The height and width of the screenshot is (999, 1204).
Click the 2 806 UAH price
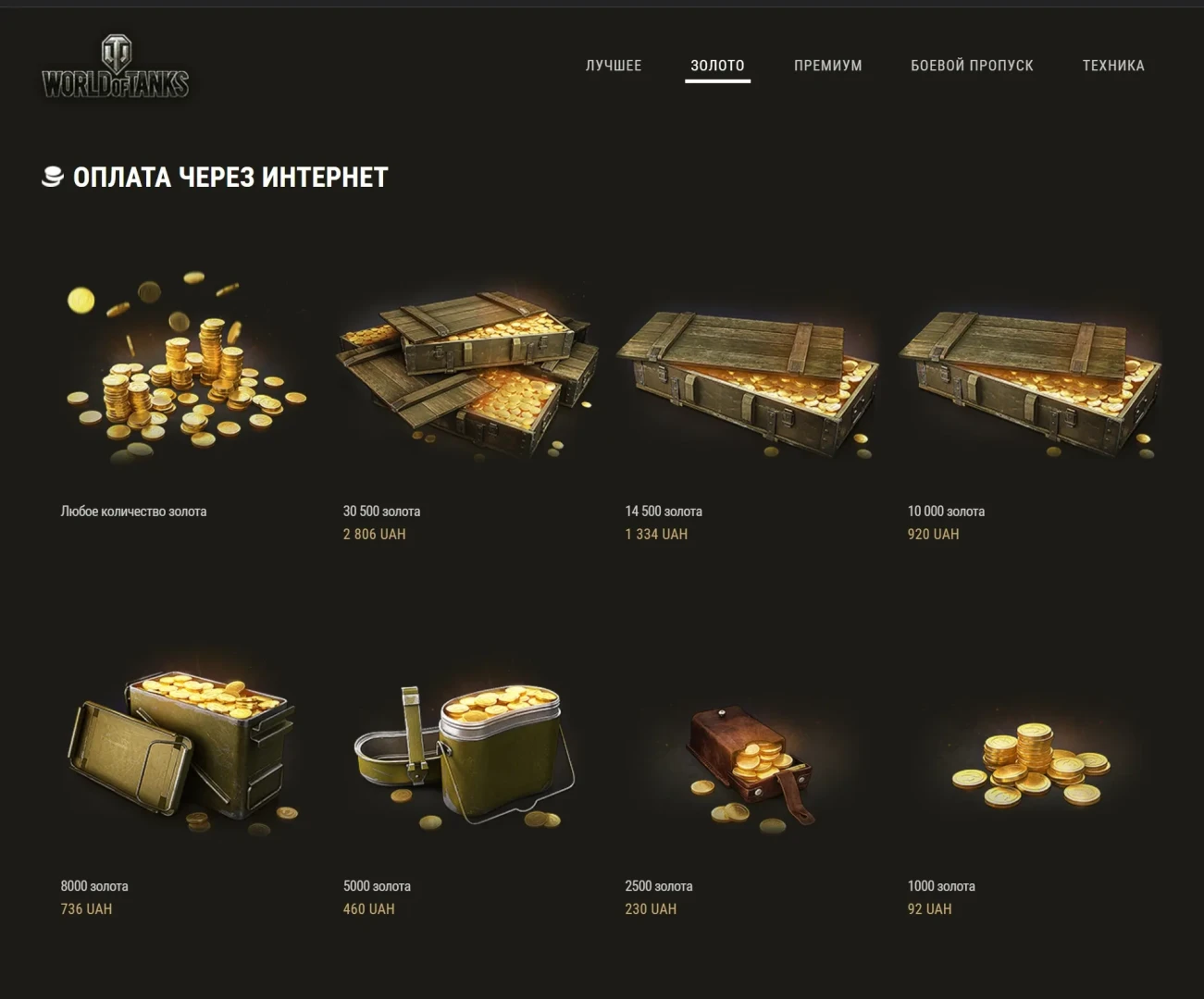[x=374, y=535]
